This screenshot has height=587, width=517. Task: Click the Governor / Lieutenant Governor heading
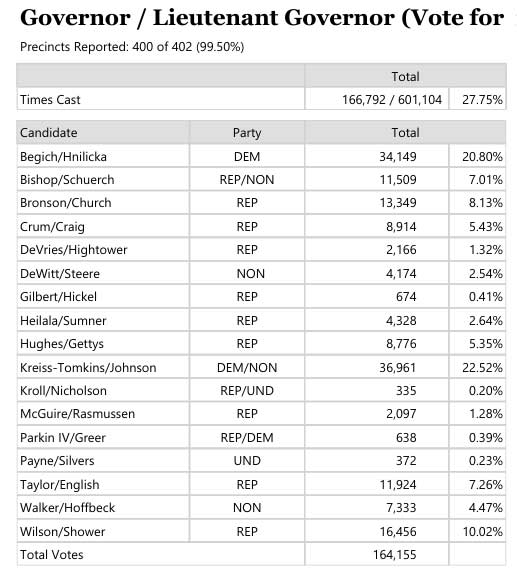click(x=262, y=17)
